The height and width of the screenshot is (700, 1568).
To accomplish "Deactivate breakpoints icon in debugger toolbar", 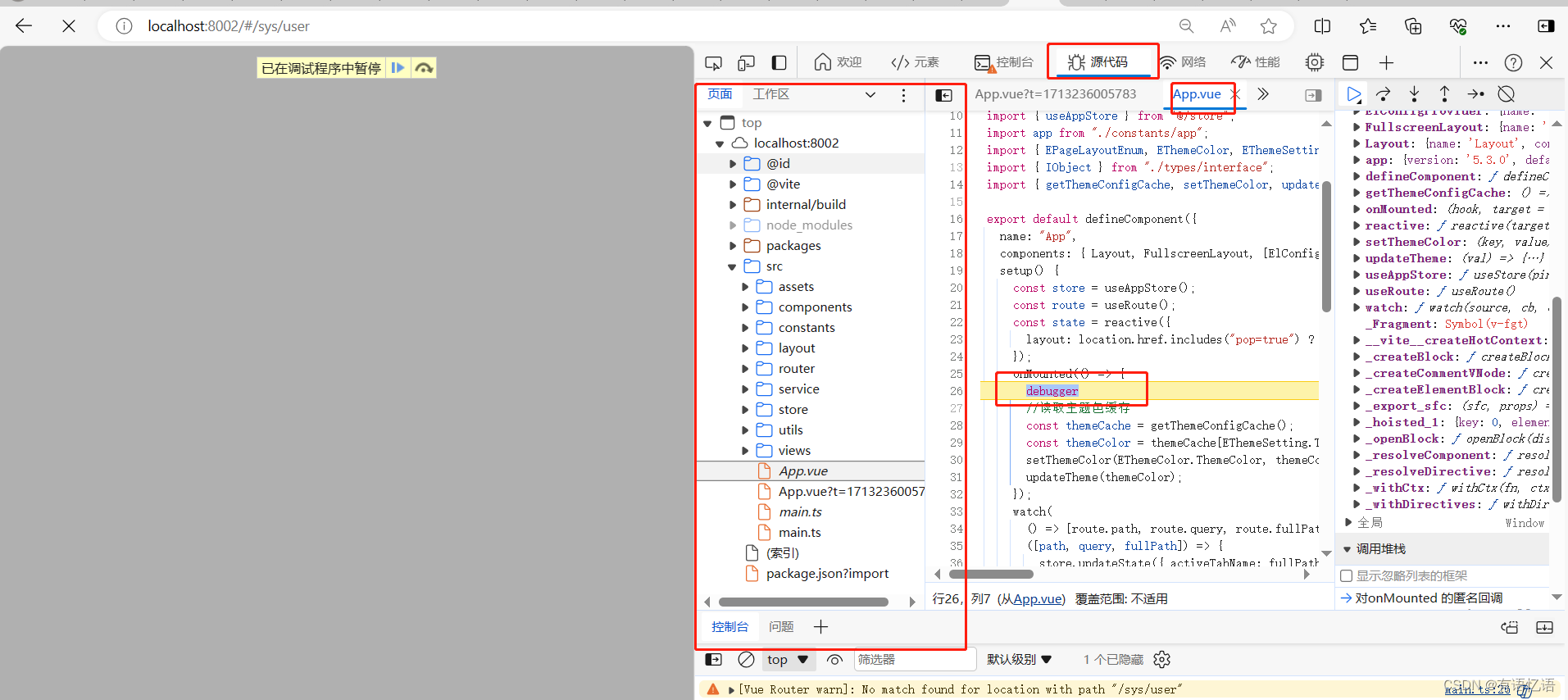I will click(x=1506, y=94).
